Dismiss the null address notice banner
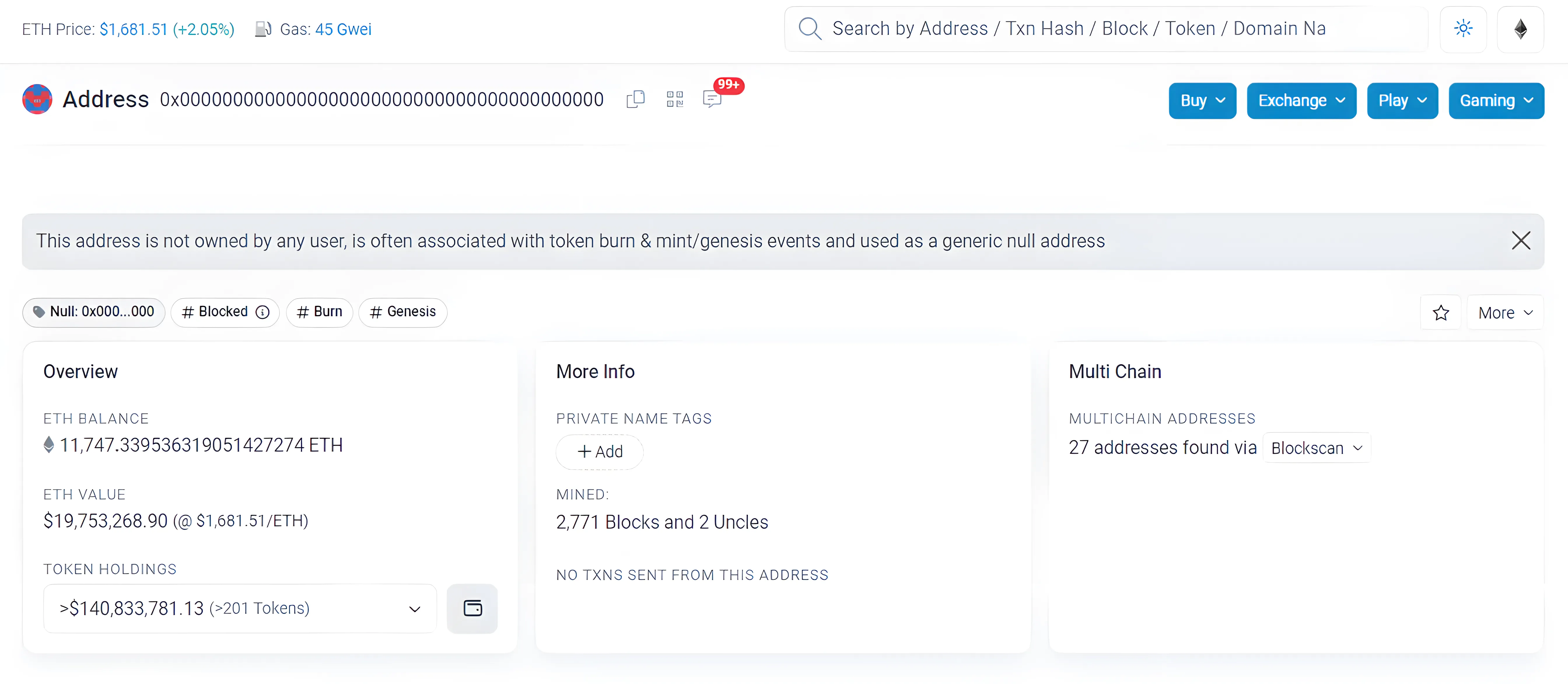This screenshot has height=684, width=1568. tap(1520, 240)
